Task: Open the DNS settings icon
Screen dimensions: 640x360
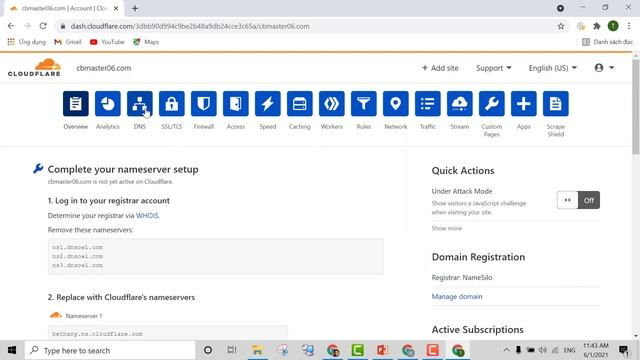Action: [x=140, y=104]
